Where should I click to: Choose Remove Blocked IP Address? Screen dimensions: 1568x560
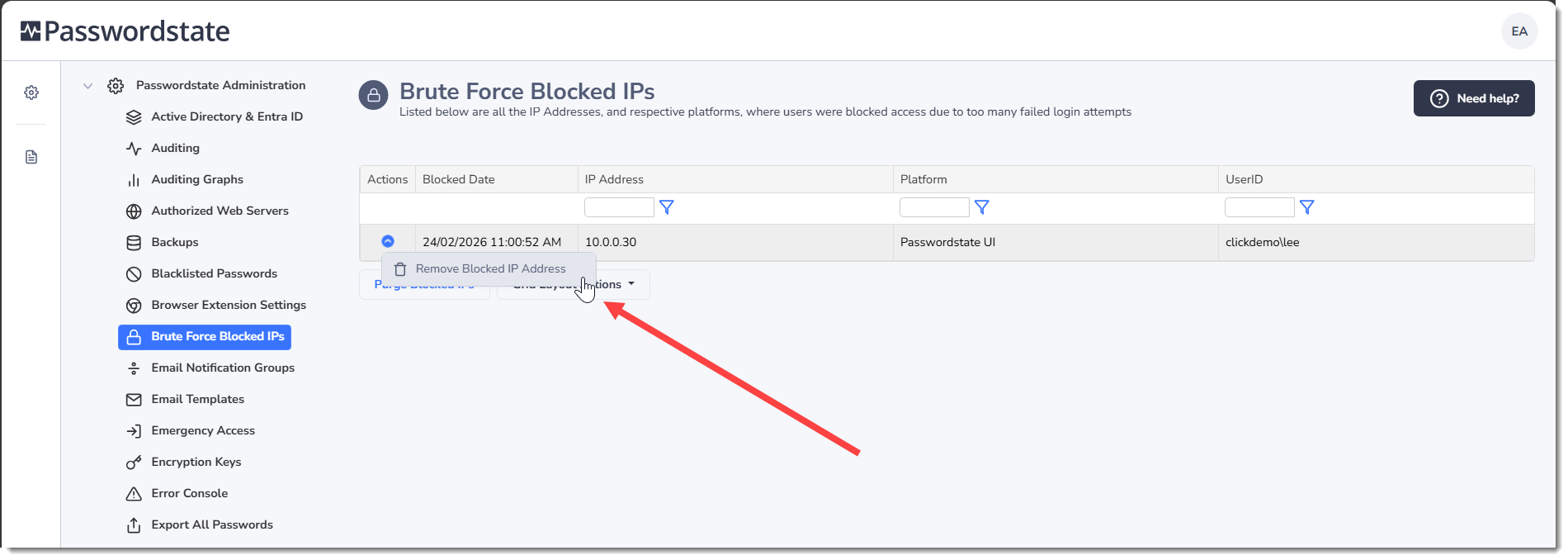point(490,269)
